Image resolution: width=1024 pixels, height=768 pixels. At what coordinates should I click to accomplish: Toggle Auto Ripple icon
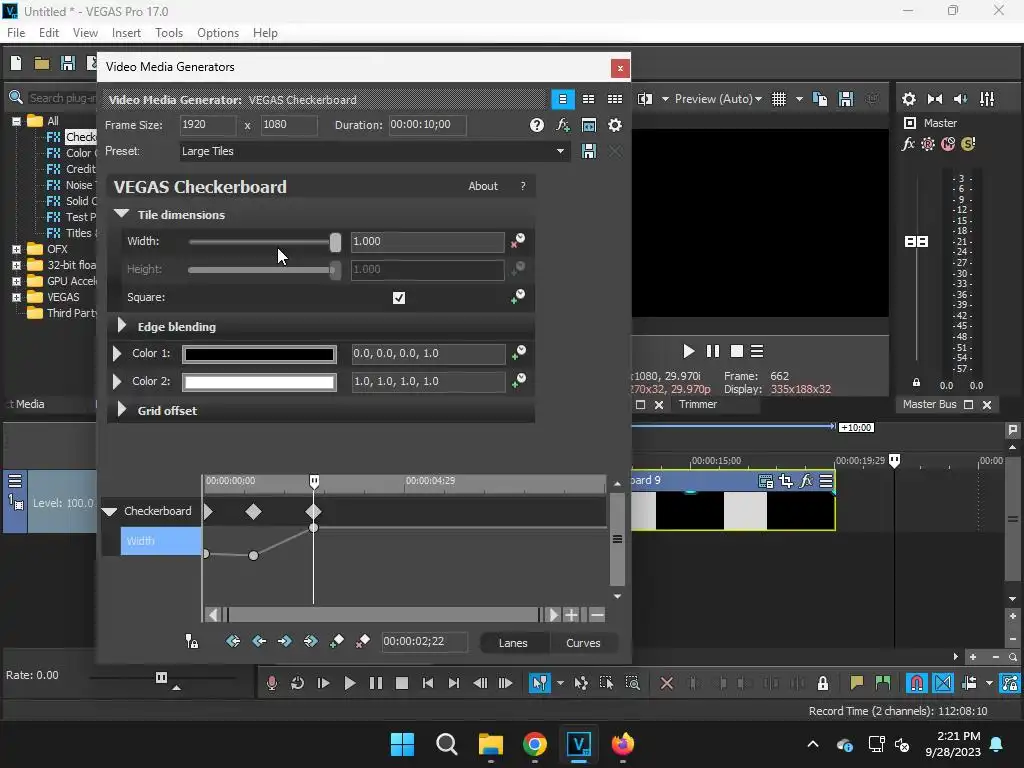coord(969,683)
